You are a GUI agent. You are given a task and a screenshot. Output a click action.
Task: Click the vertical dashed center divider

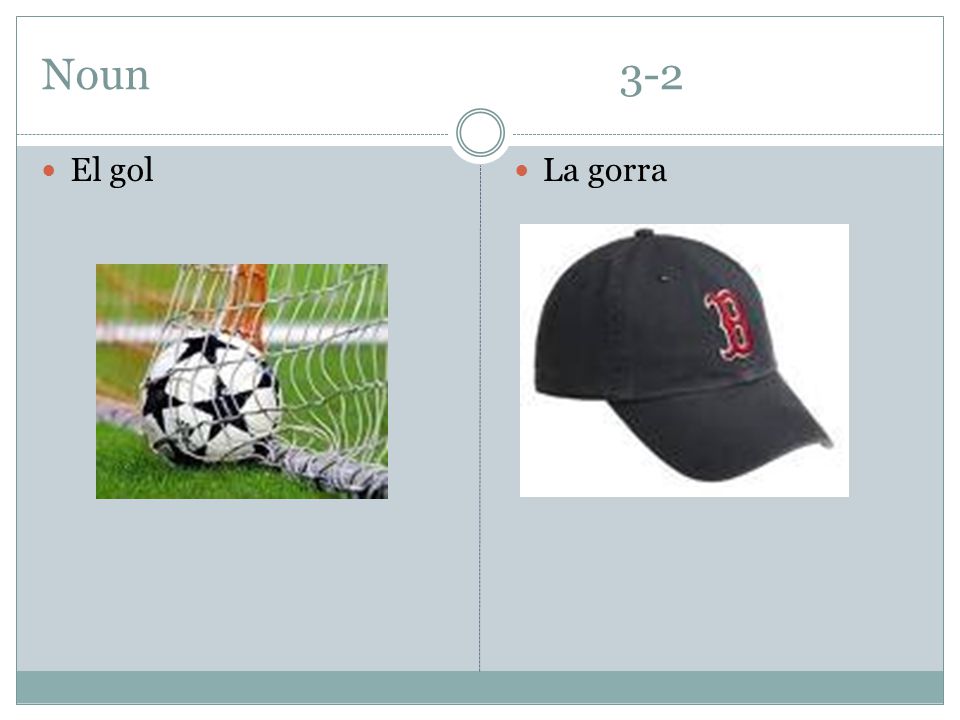tap(480, 416)
